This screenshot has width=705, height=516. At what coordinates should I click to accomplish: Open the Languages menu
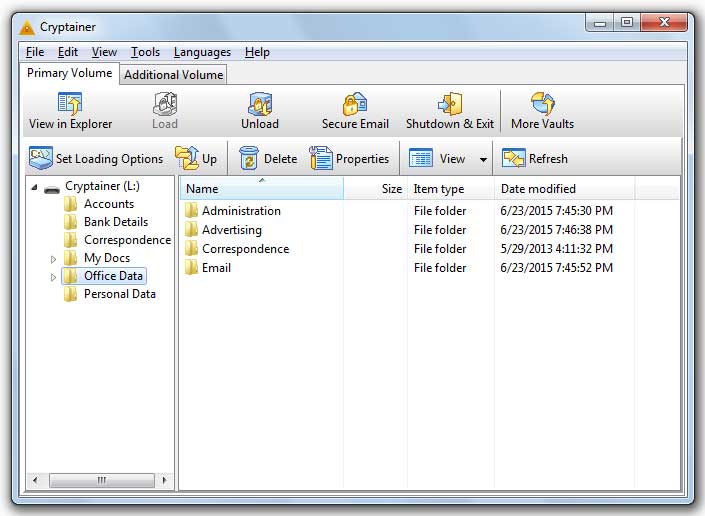click(x=202, y=52)
